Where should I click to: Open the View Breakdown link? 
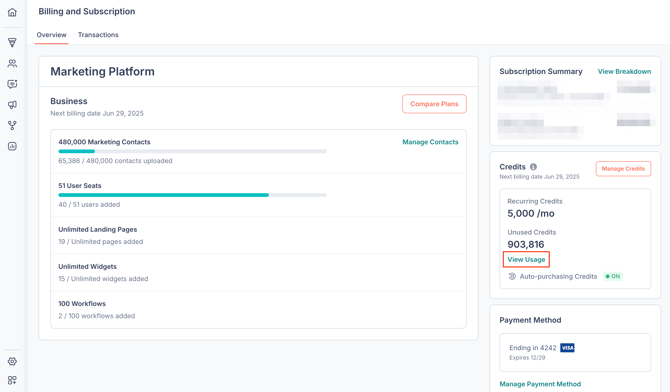point(624,71)
